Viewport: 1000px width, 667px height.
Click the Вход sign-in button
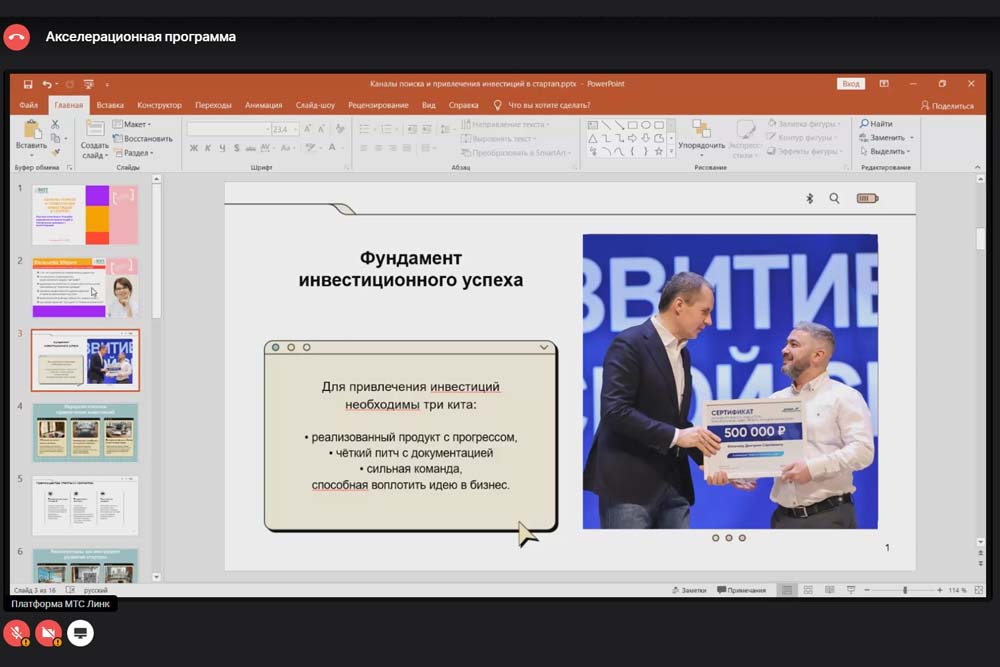pyautogui.click(x=850, y=84)
